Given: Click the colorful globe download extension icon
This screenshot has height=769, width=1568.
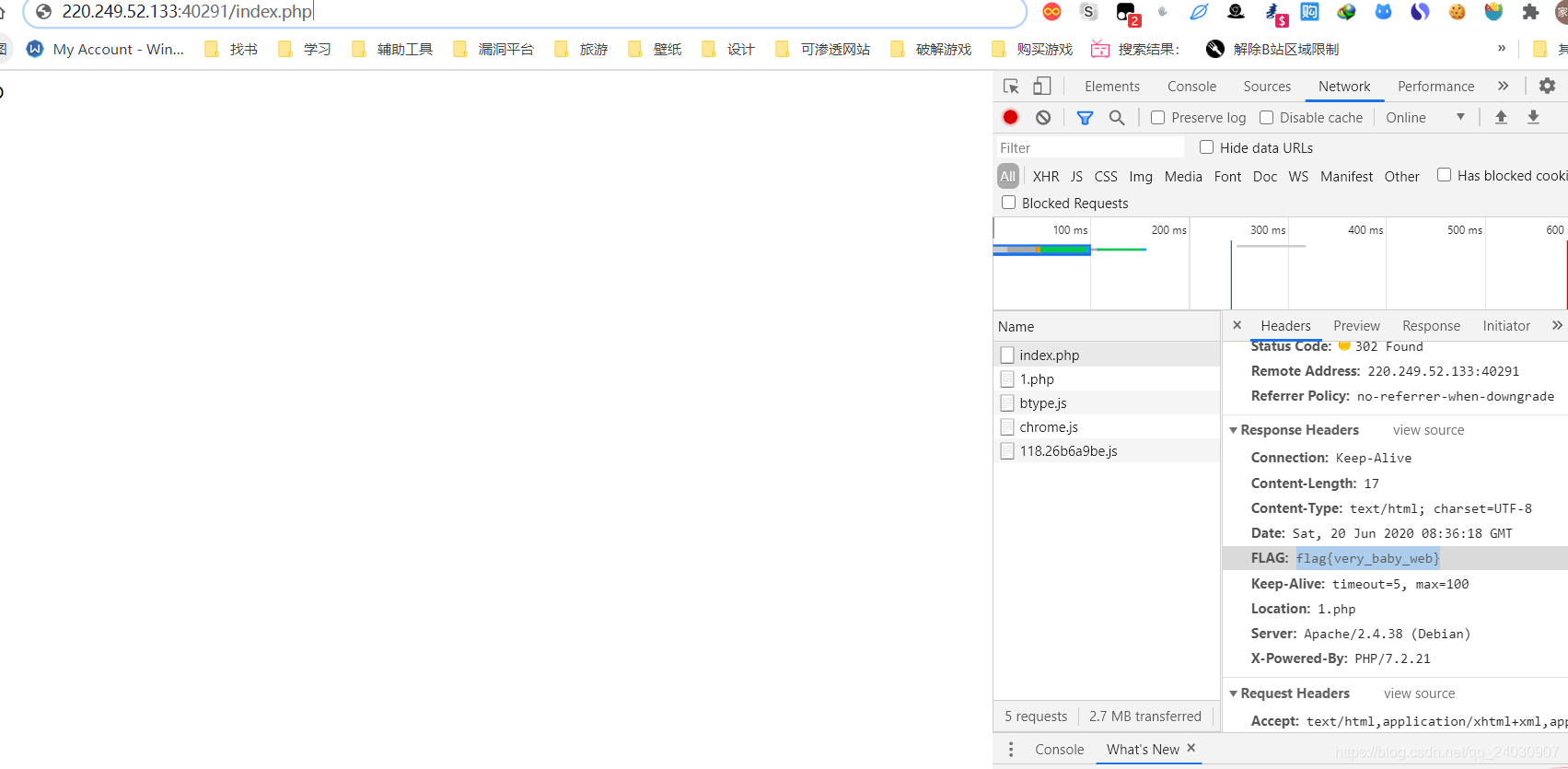Looking at the screenshot, I should click(x=1346, y=11).
